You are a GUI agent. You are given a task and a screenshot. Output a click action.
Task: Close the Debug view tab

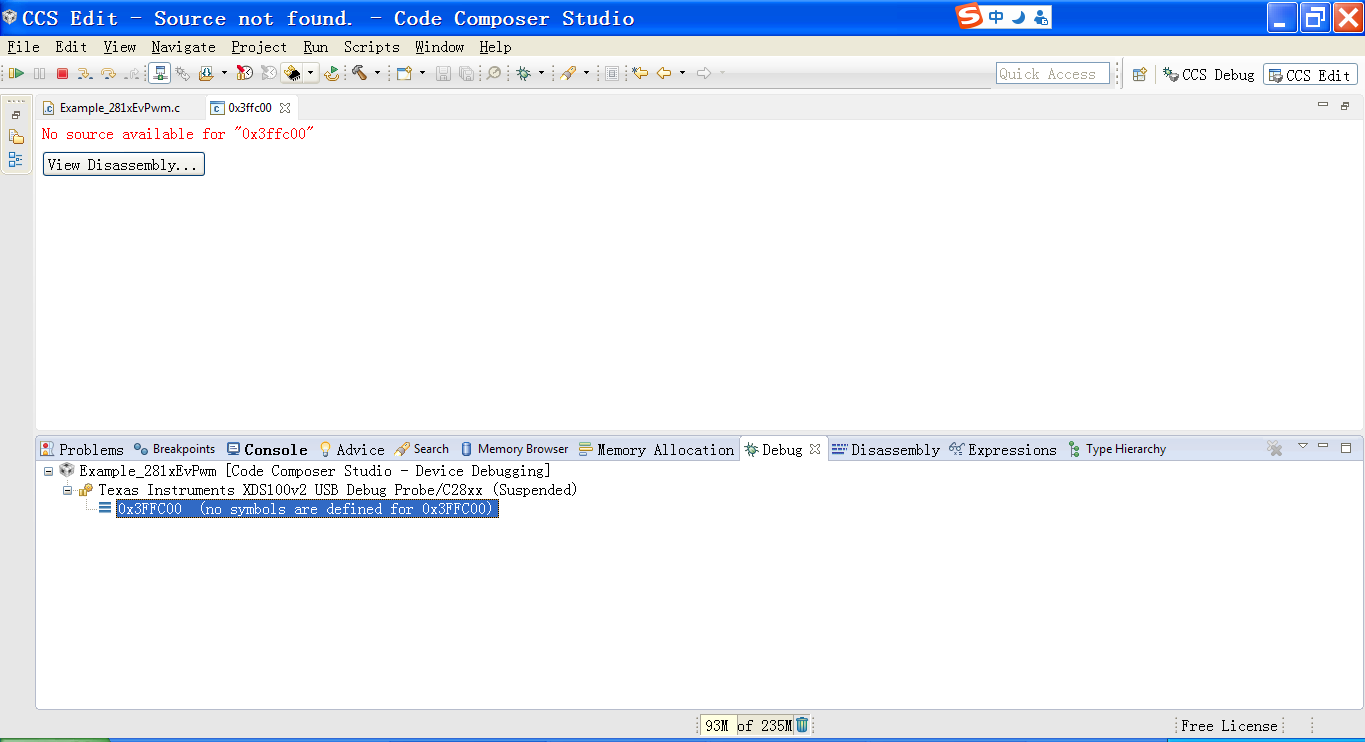point(815,449)
